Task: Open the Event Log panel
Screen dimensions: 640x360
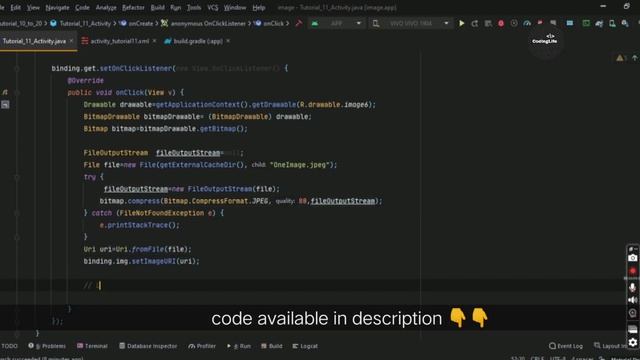Action: click(x=566, y=346)
